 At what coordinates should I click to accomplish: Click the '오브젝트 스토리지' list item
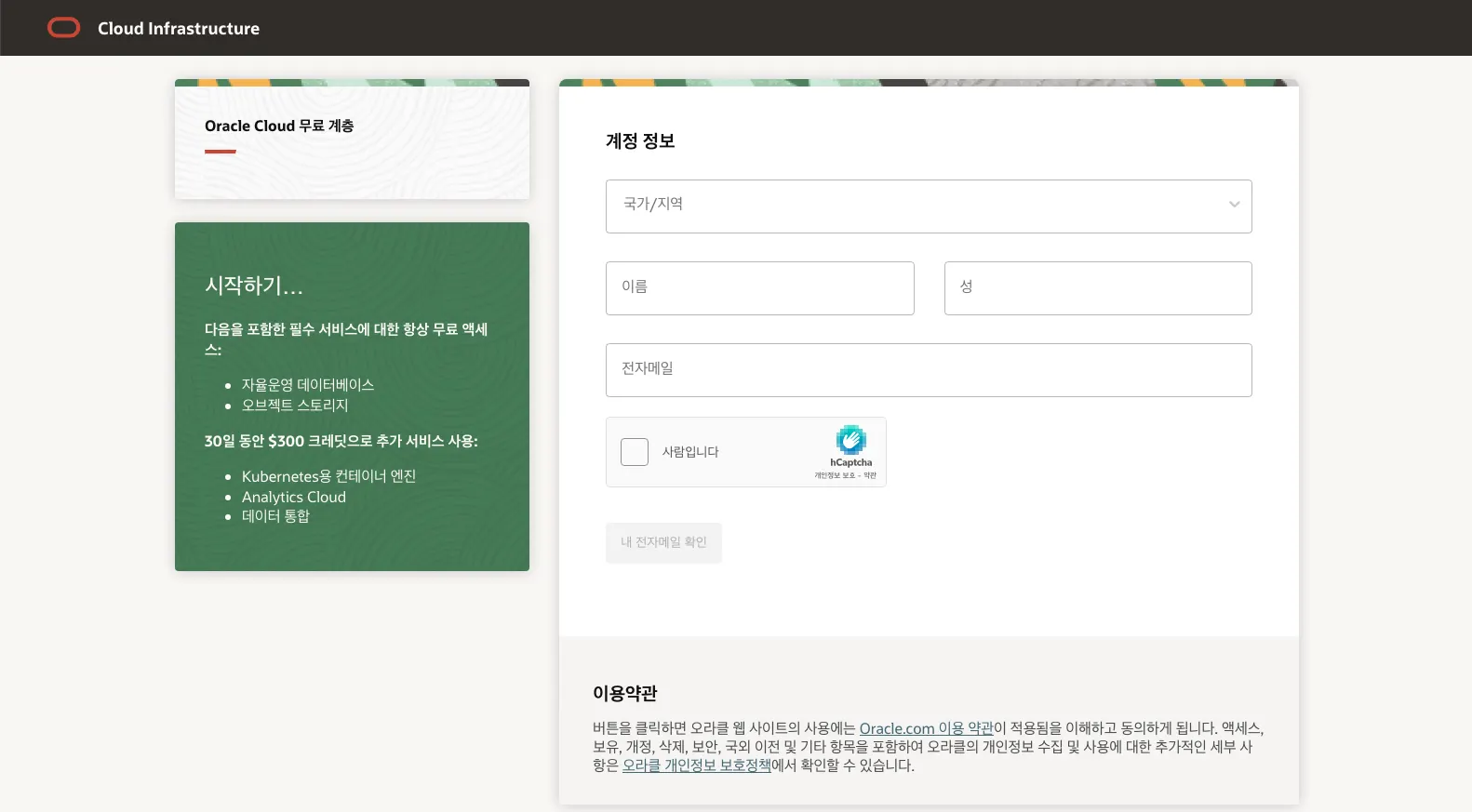(x=295, y=406)
